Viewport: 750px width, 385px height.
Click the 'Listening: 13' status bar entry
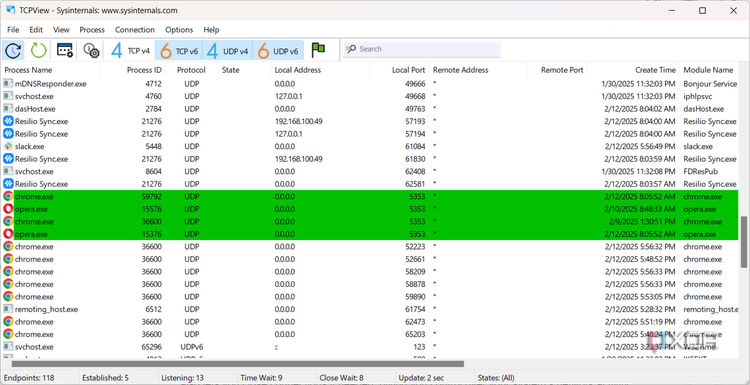182,378
